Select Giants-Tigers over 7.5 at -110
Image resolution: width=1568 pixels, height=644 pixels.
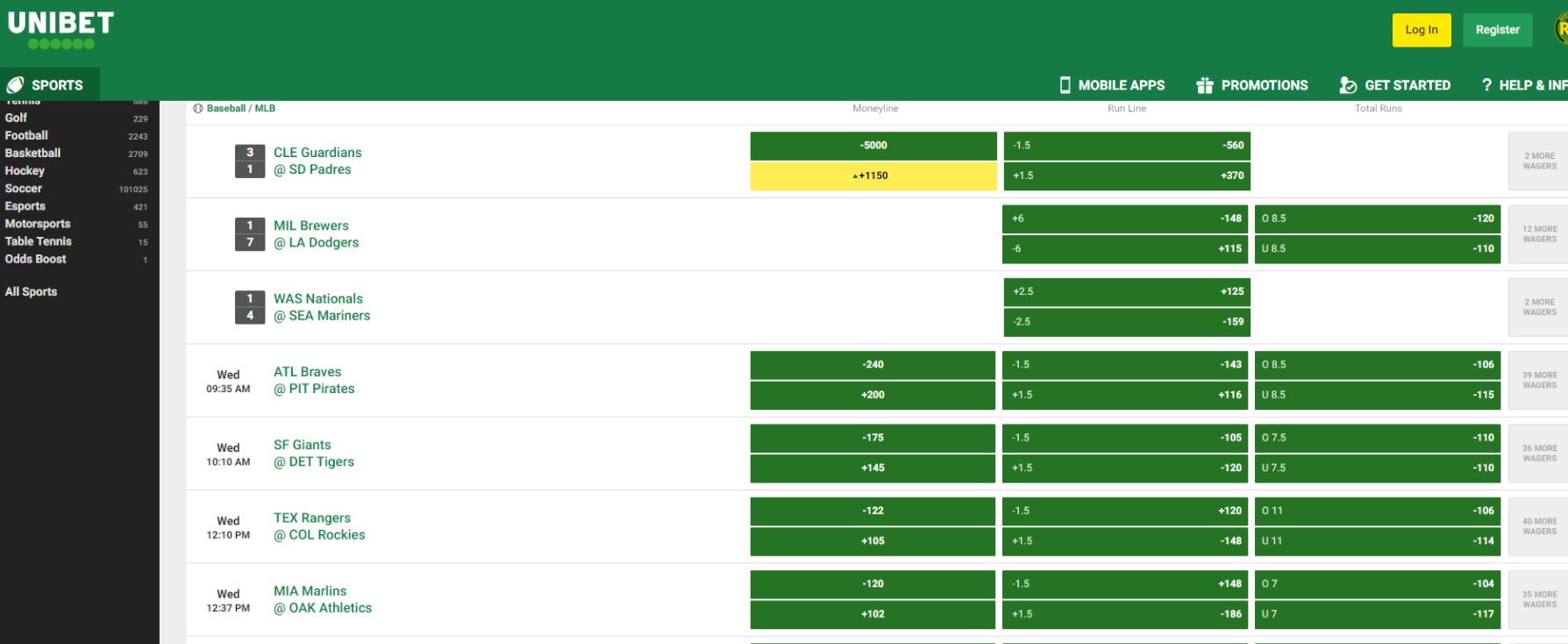(1378, 438)
